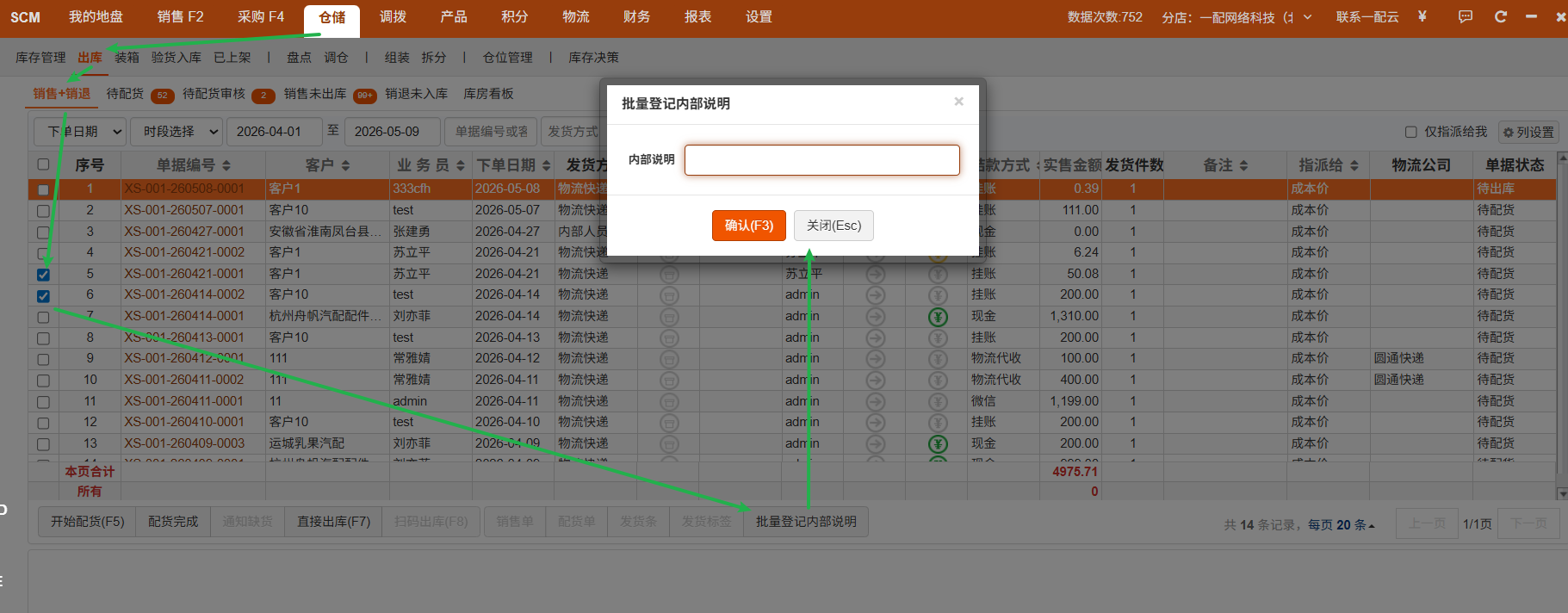The width and height of the screenshot is (1568, 613).
Task: Expand the 时段选择 dropdown
Action: point(180,132)
